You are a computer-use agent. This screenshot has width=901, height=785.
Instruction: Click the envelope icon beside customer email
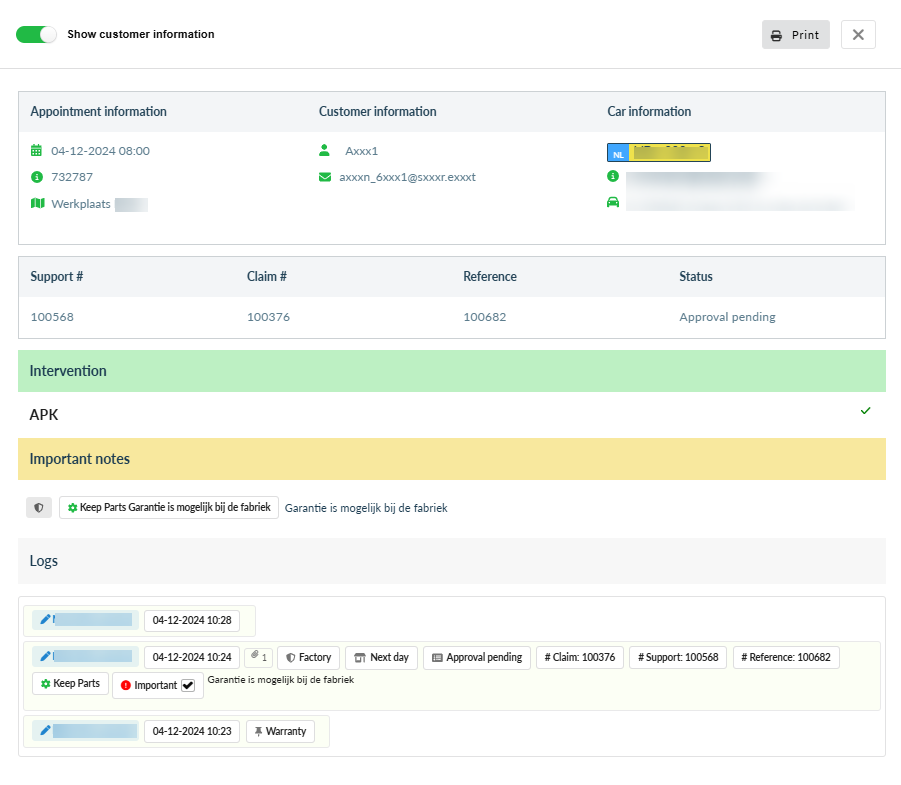click(324, 177)
